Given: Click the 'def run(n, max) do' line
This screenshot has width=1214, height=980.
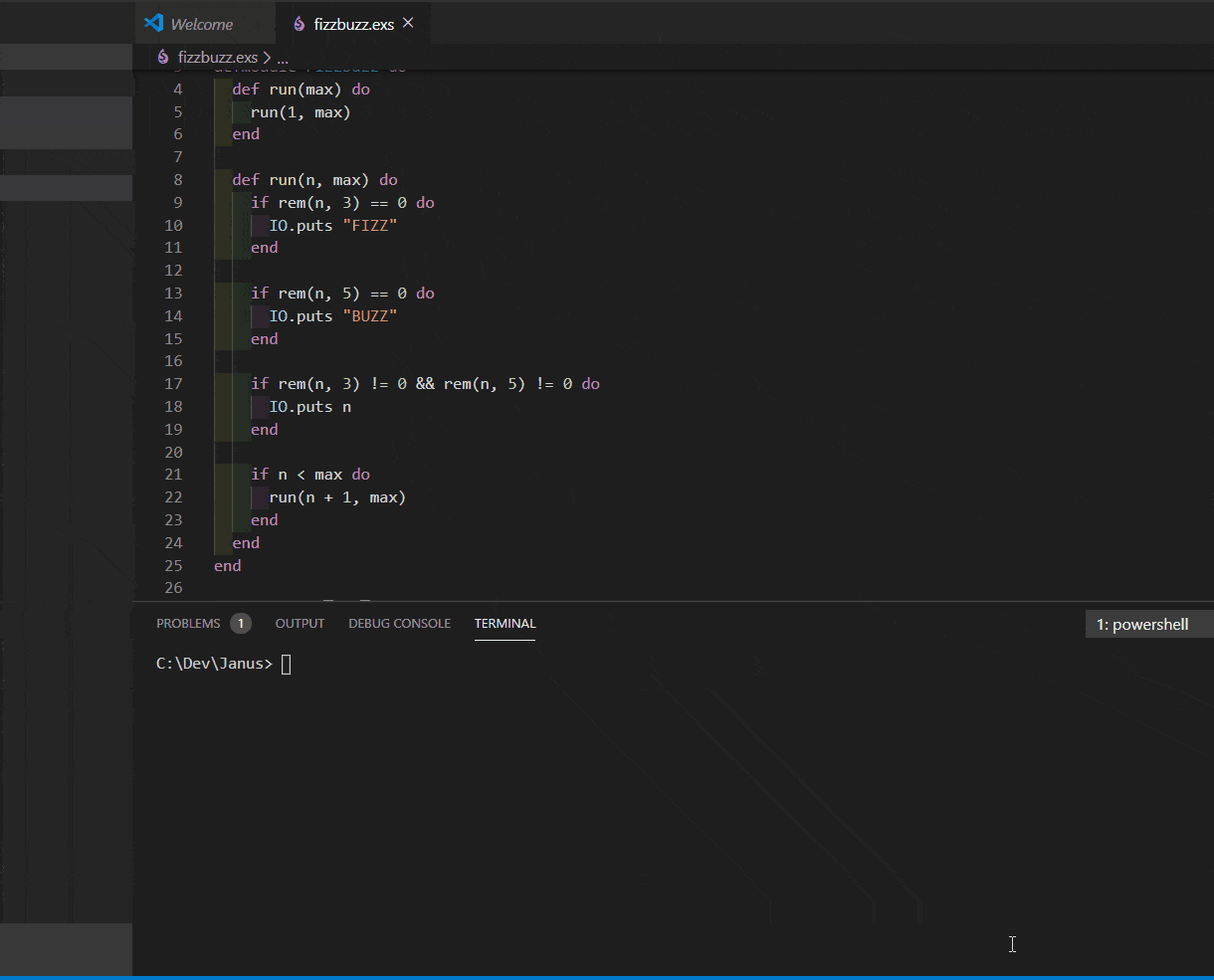Looking at the screenshot, I should tap(314, 180).
